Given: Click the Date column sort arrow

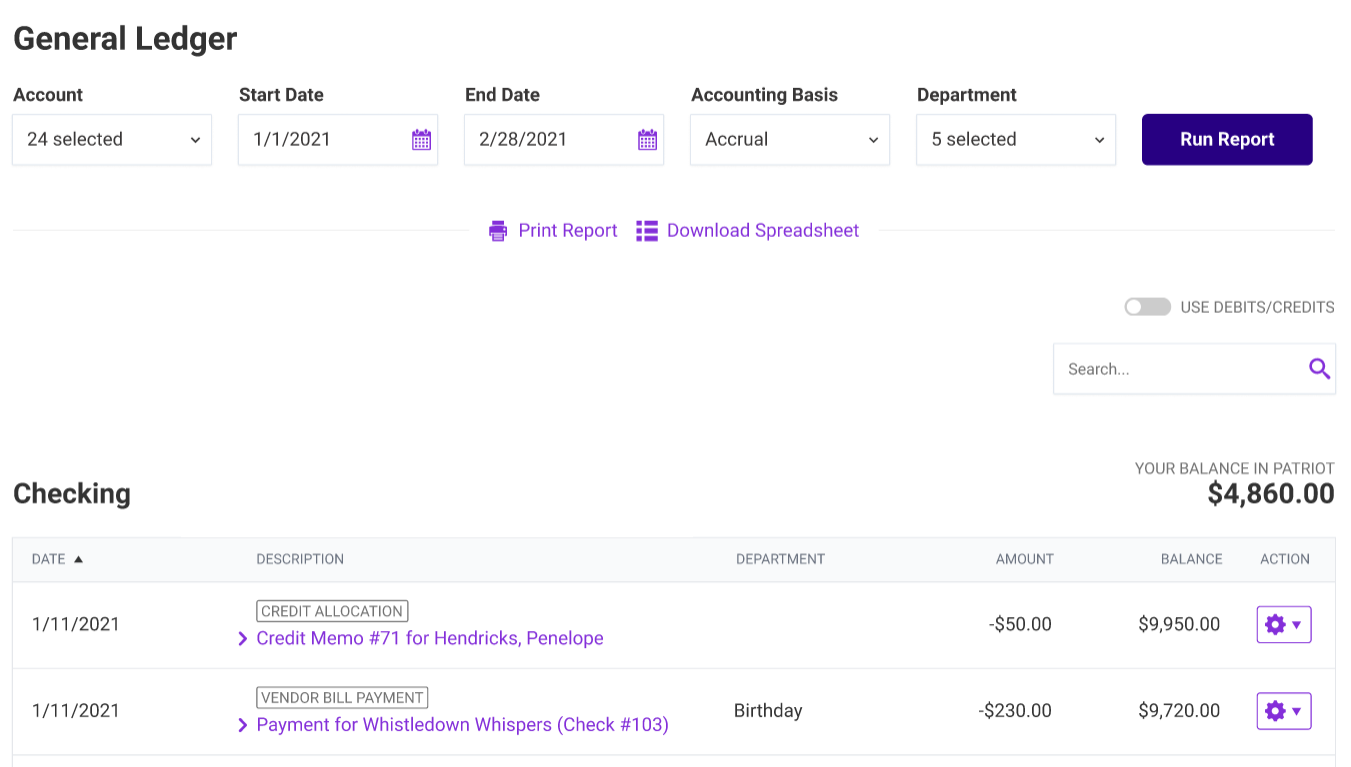Looking at the screenshot, I should coord(78,559).
